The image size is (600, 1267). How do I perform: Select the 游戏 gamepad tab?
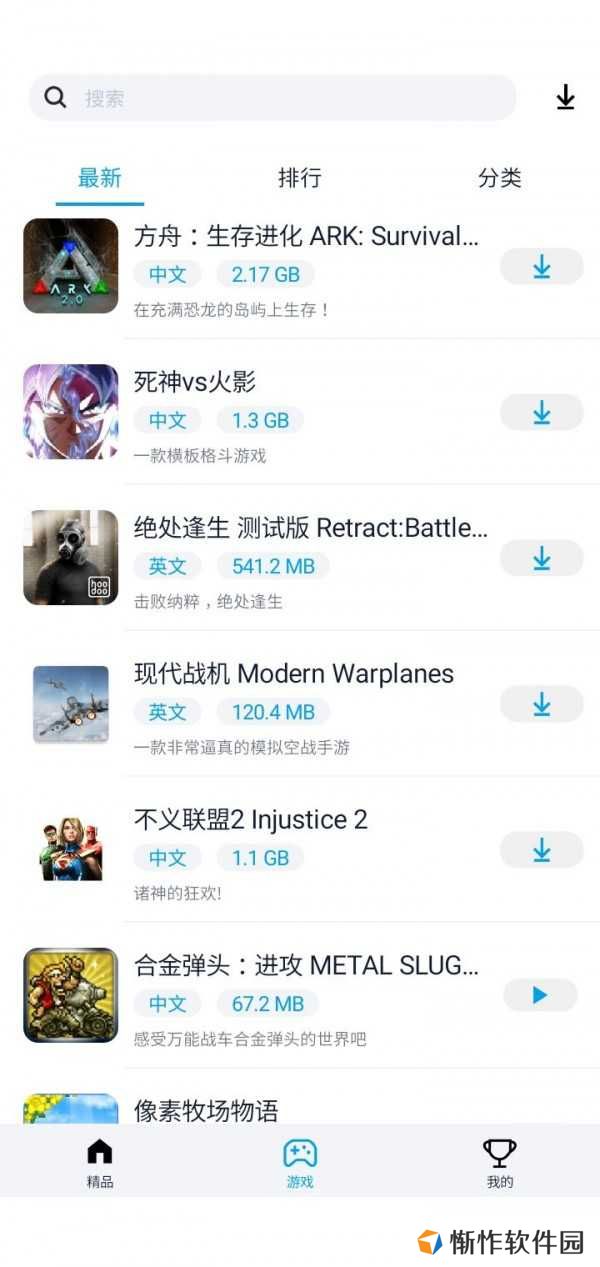(x=300, y=1163)
